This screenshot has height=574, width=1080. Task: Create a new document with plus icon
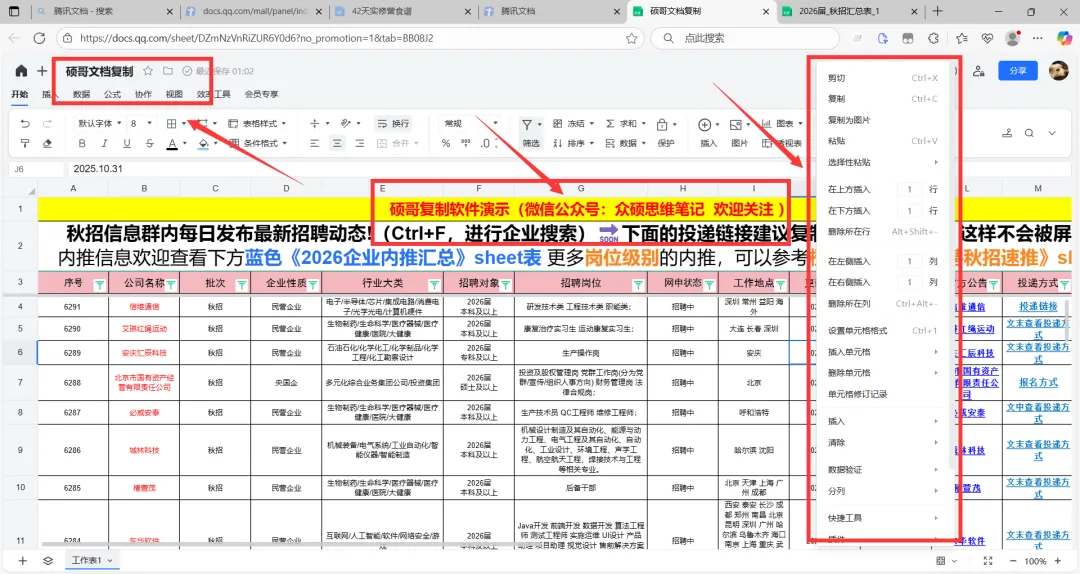coord(42,71)
